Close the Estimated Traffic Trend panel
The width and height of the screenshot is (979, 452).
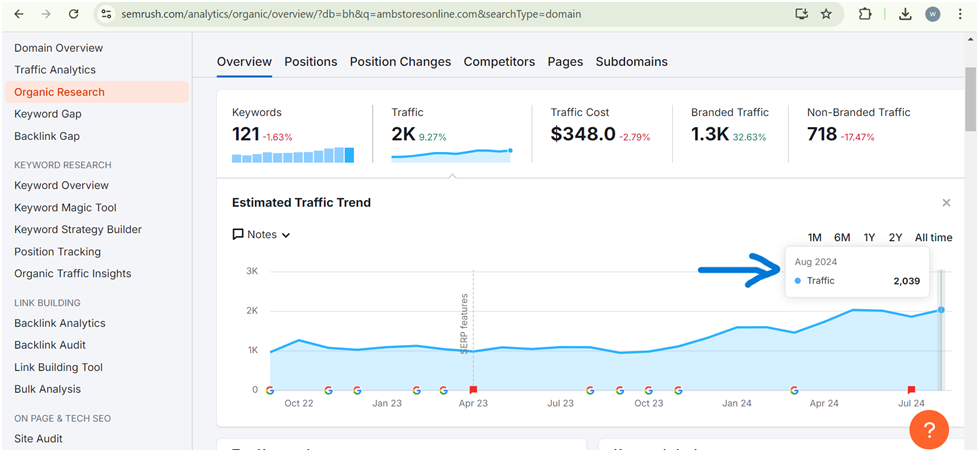tap(947, 203)
